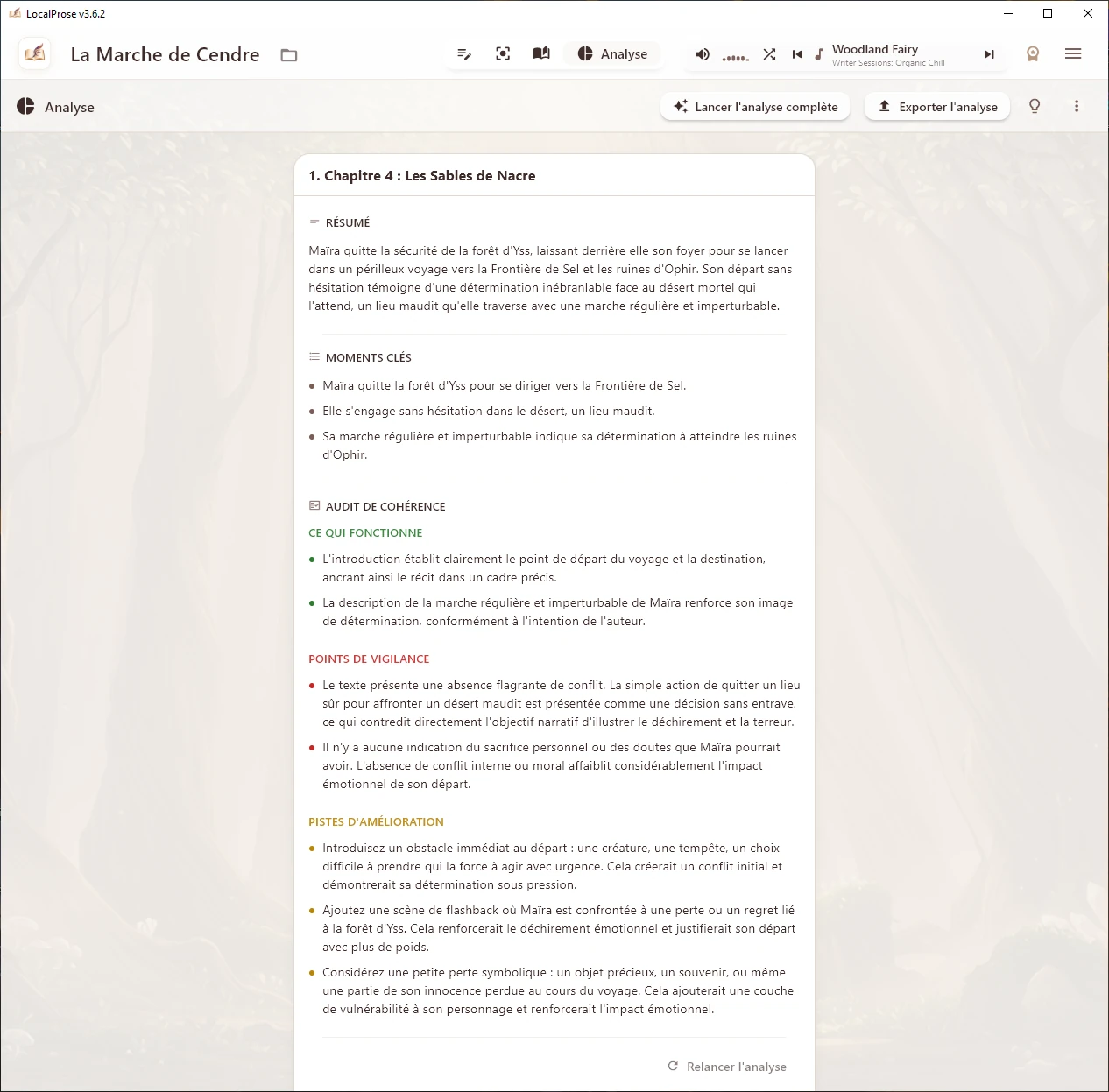The width and height of the screenshot is (1109, 1092).
Task: Toggle shuffle playback
Action: [x=769, y=54]
